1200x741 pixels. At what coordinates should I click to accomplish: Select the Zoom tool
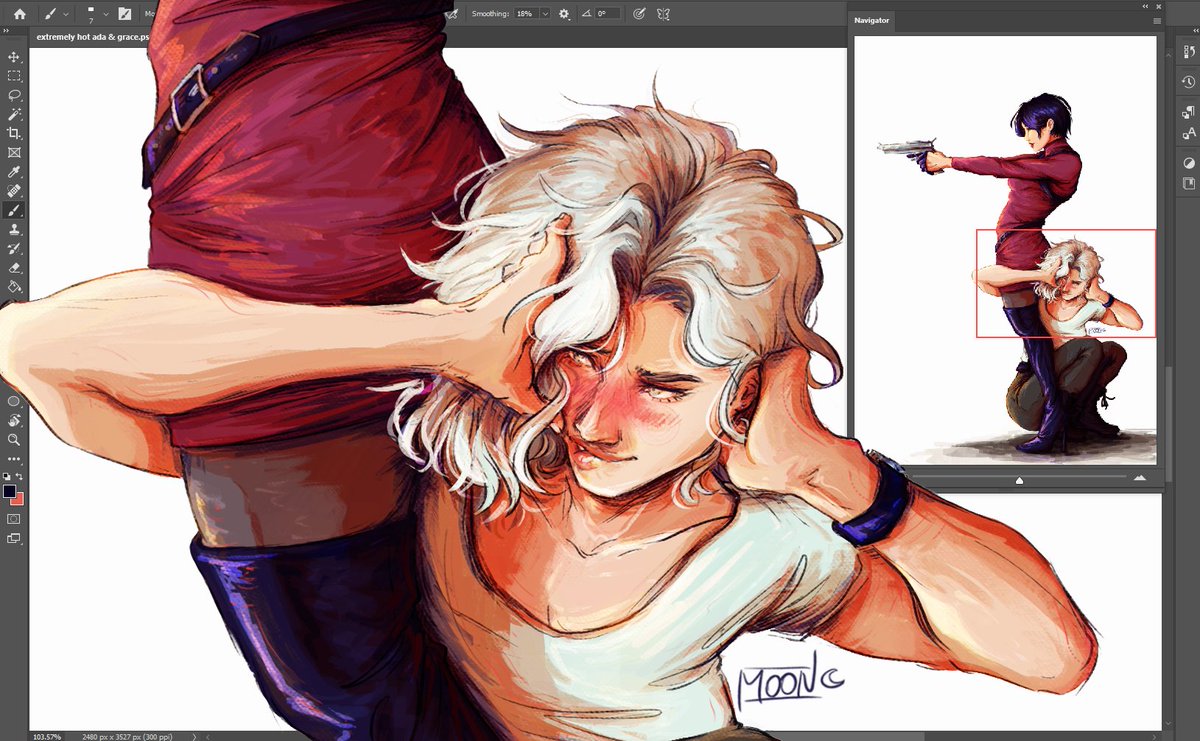(x=14, y=439)
